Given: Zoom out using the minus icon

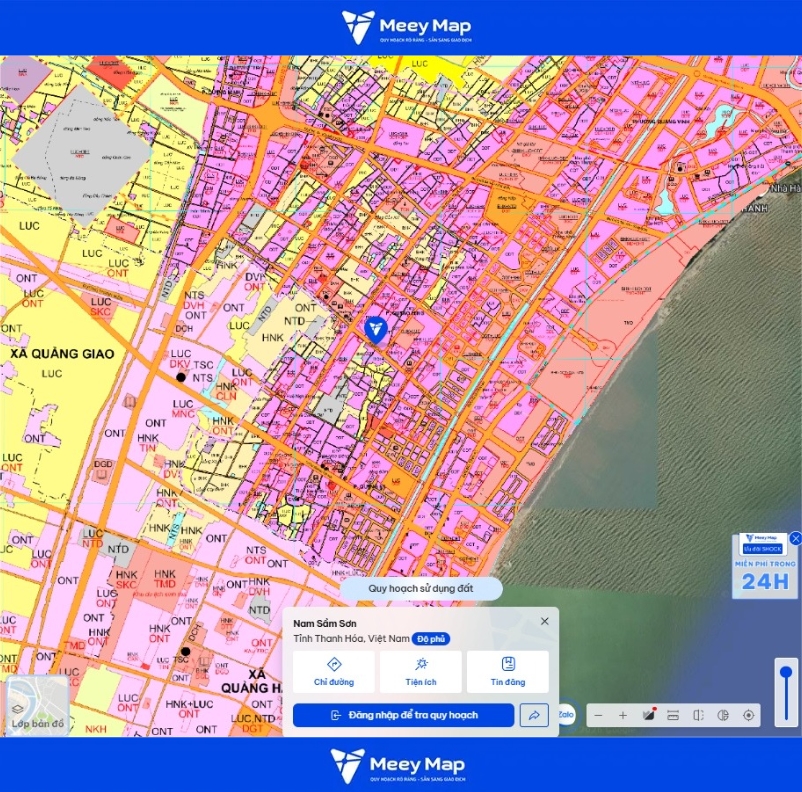Looking at the screenshot, I should click(598, 715).
